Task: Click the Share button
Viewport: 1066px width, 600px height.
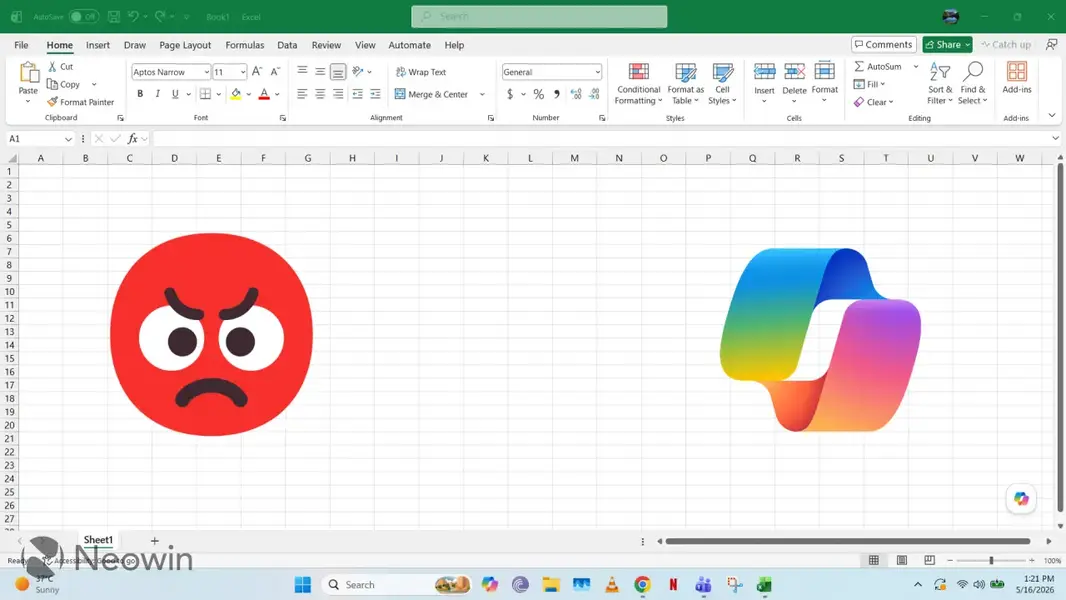Action: pos(948,44)
